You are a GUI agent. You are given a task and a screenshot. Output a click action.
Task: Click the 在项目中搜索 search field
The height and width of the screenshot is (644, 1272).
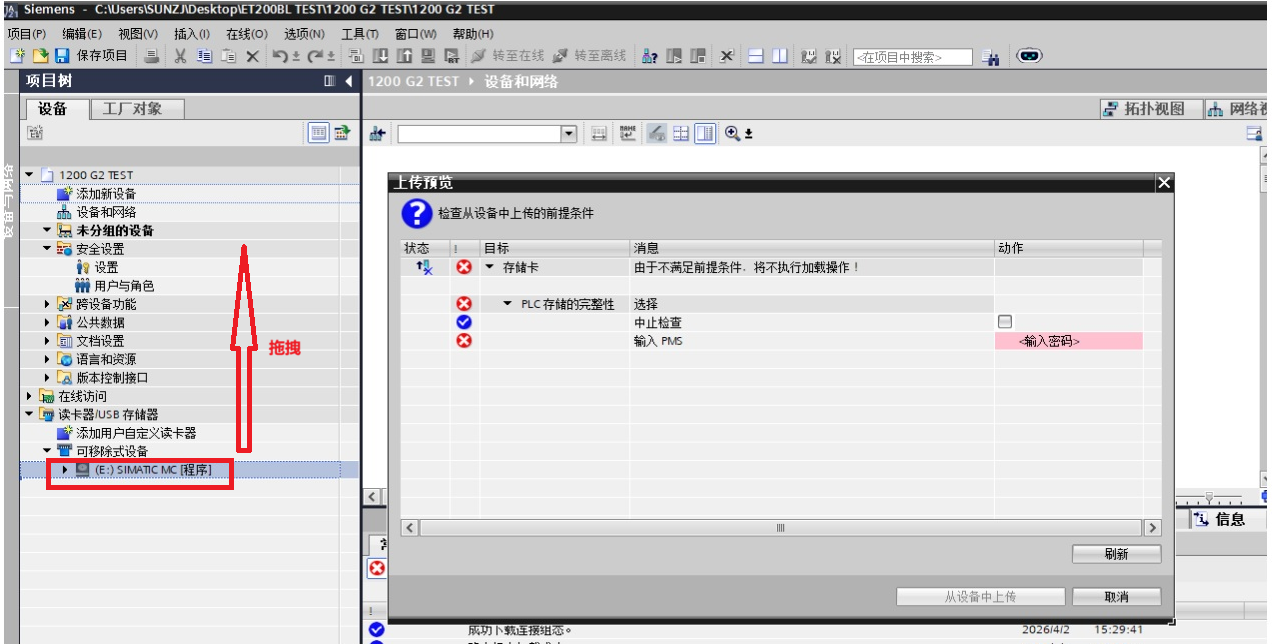point(912,57)
